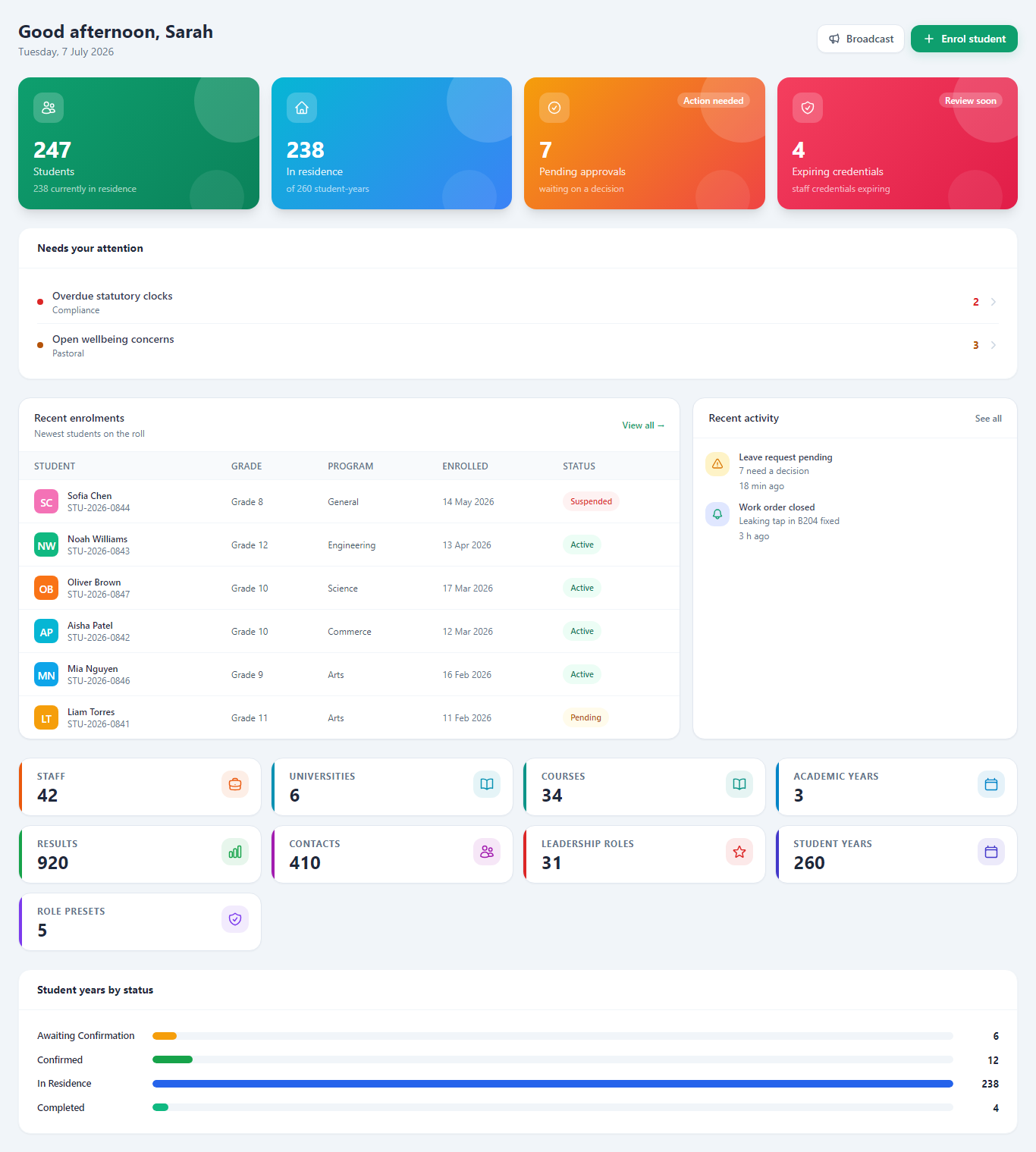Click the warning triangle icon for Leave request pending
The image size is (1036, 1152).
point(717,463)
